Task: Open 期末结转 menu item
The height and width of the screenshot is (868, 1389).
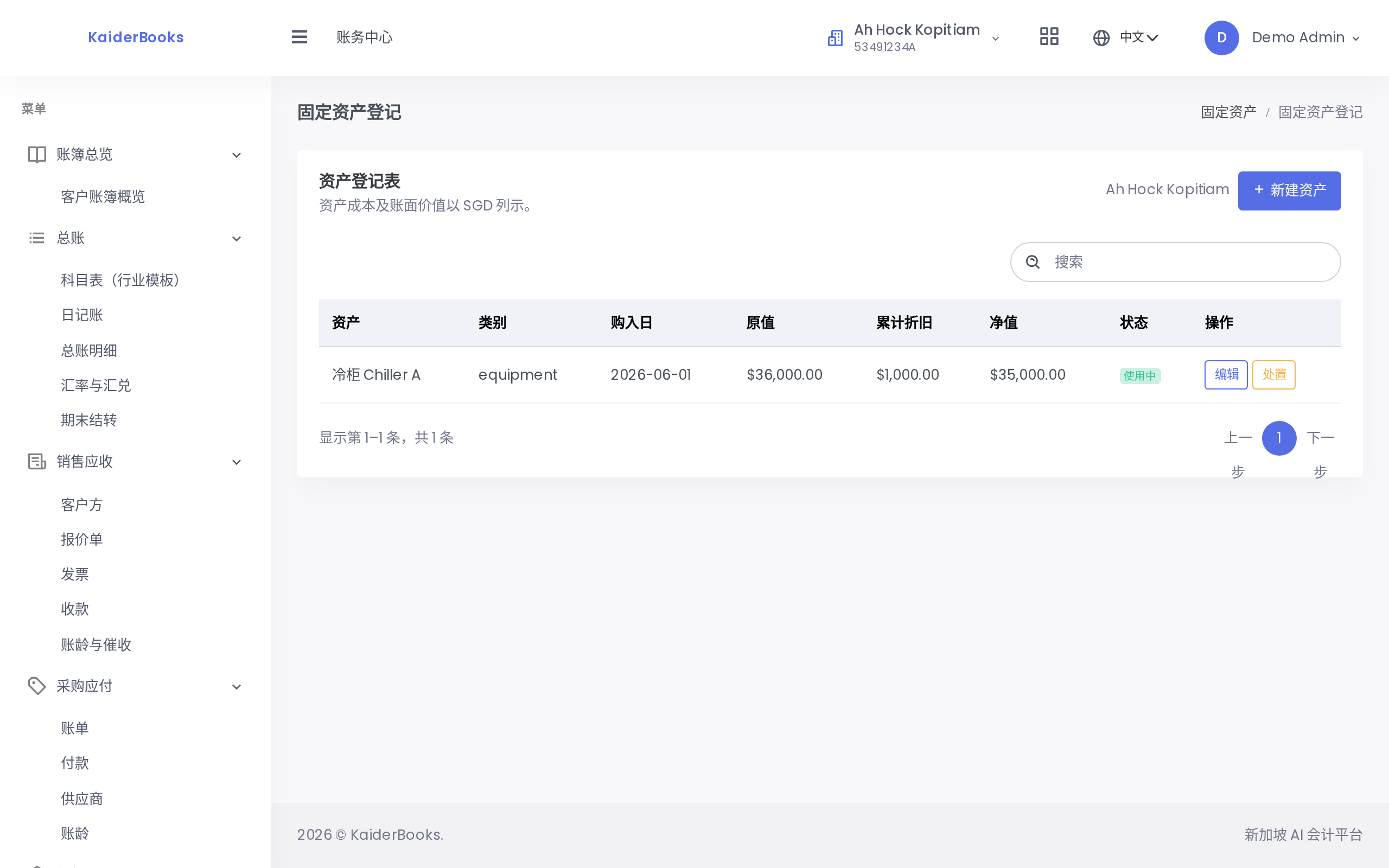Action: (x=89, y=420)
